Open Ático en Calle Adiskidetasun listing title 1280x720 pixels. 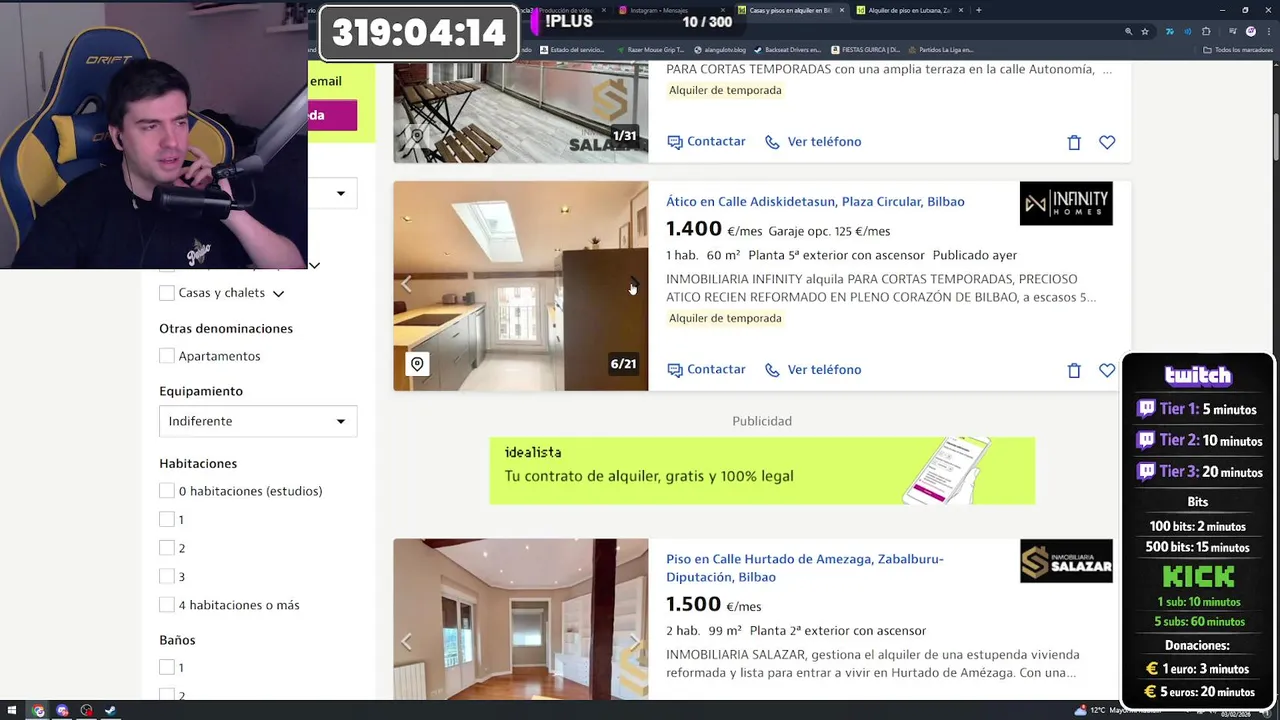[815, 202]
